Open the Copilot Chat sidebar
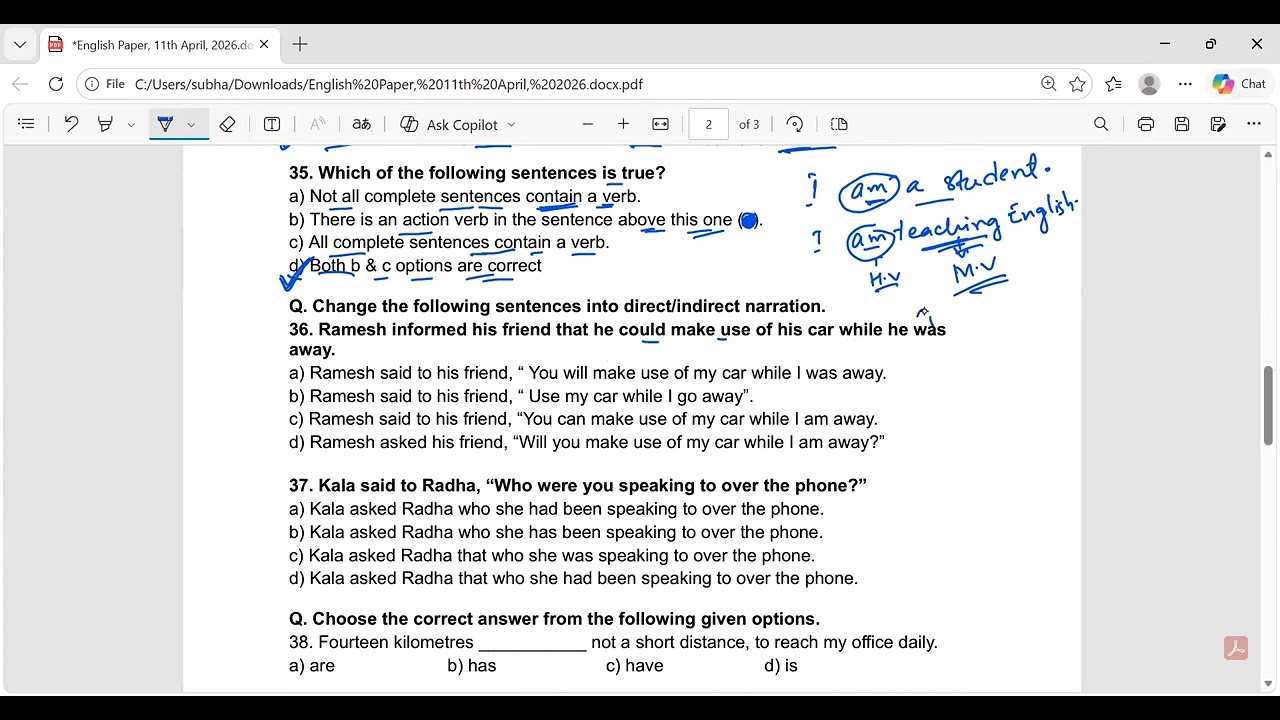The height and width of the screenshot is (720, 1280). click(1240, 84)
